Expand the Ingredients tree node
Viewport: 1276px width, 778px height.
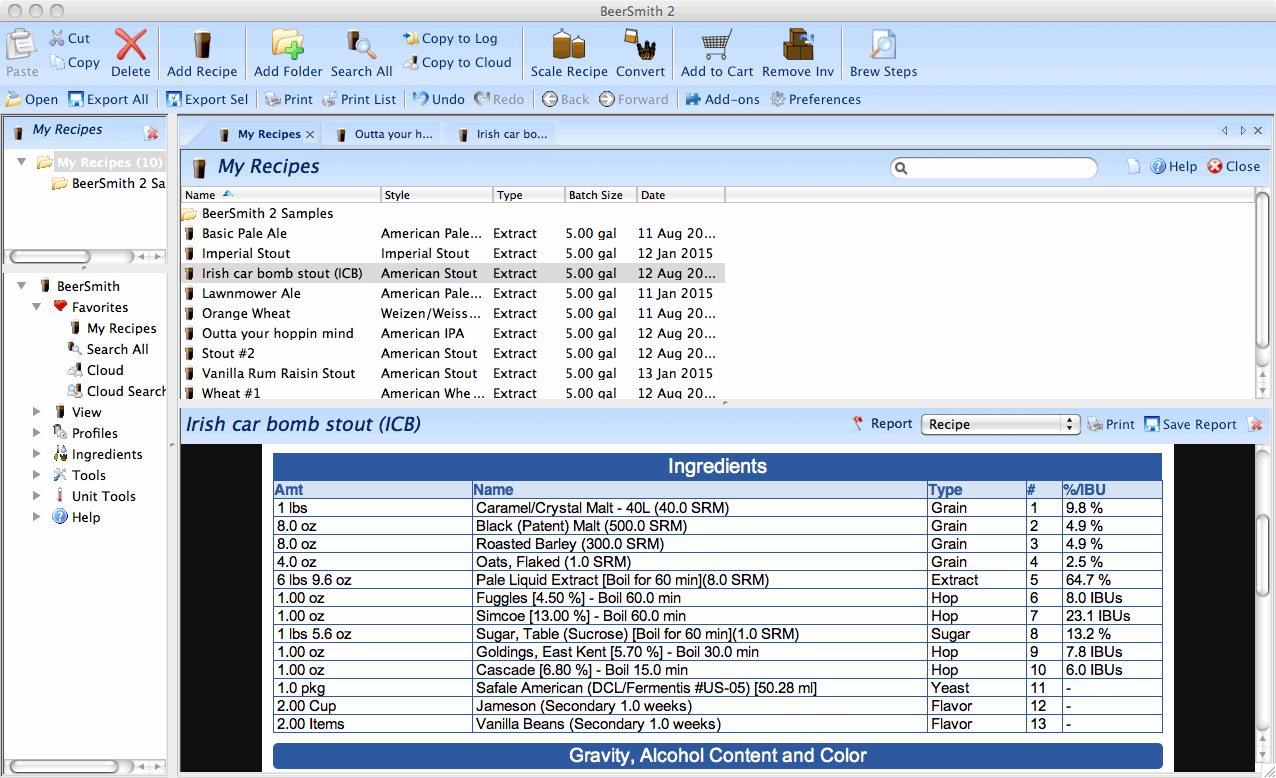[37, 454]
